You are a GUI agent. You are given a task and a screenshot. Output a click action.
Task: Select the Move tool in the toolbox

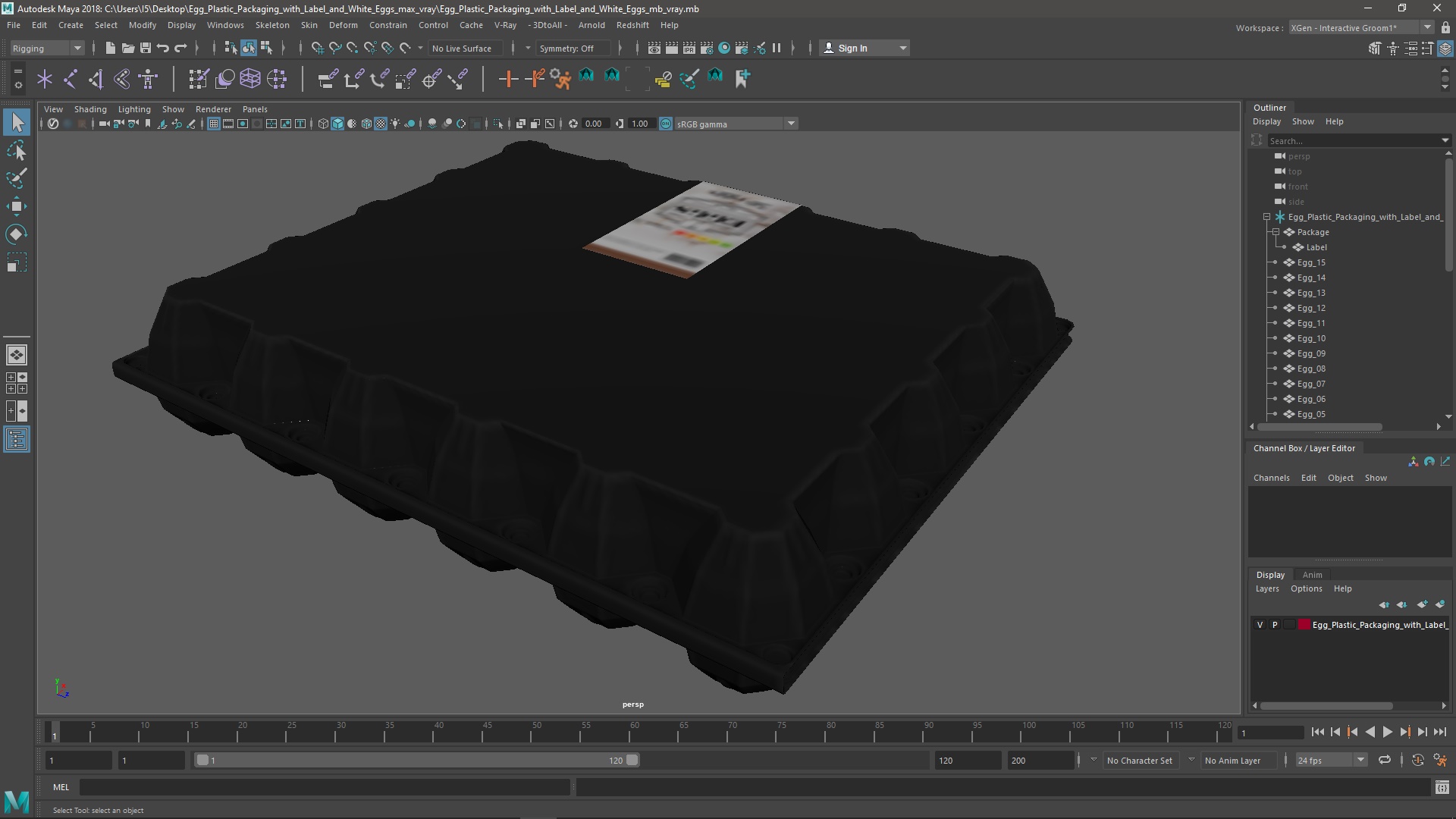click(x=16, y=206)
